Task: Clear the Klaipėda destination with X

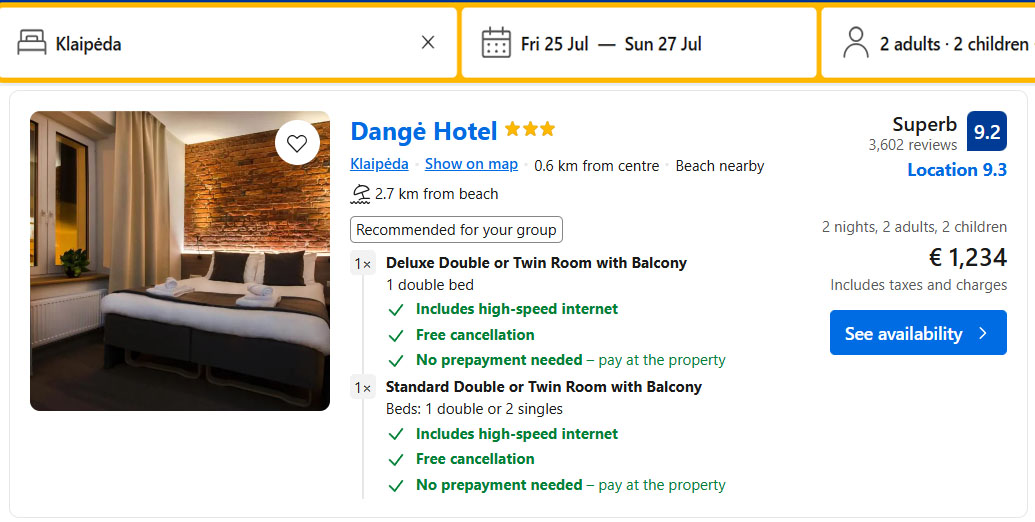Action: click(428, 43)
